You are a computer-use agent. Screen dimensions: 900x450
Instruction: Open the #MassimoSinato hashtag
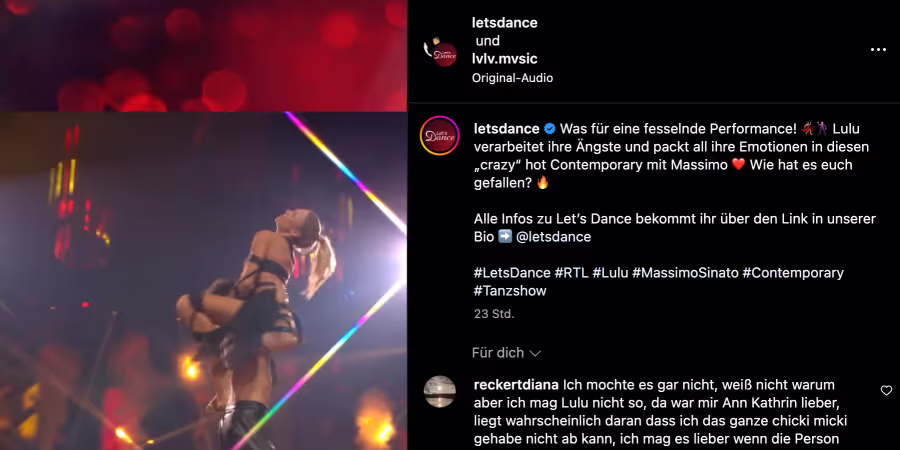click(685, 273)
